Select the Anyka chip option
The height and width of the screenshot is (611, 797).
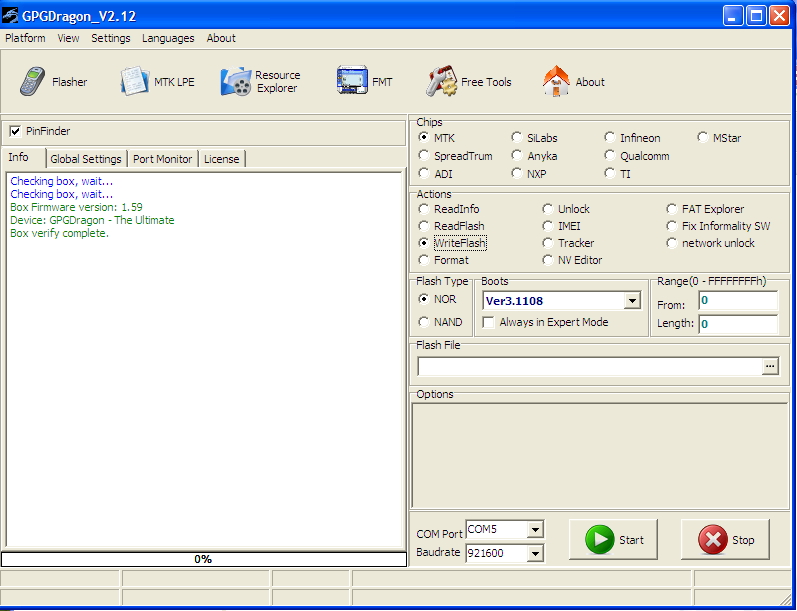[x=516, y=155]
